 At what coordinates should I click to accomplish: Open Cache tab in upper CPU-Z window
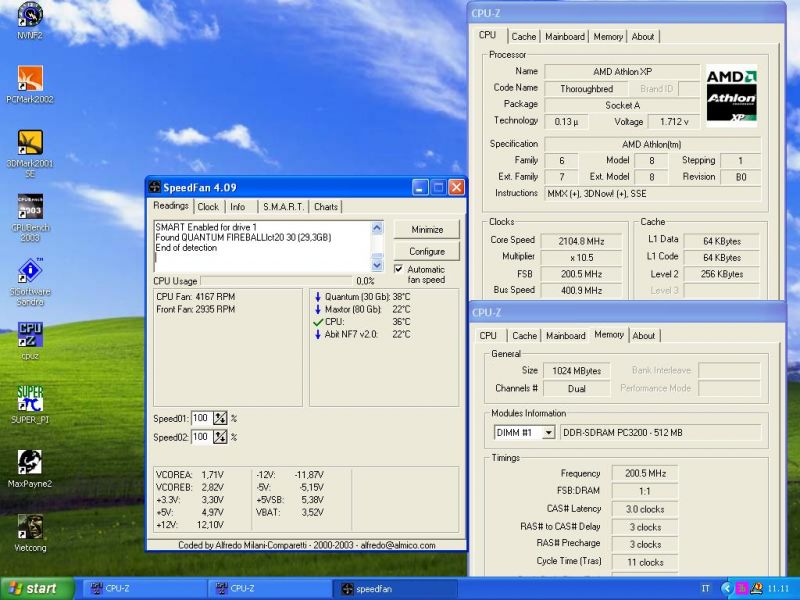pos(524,37)
